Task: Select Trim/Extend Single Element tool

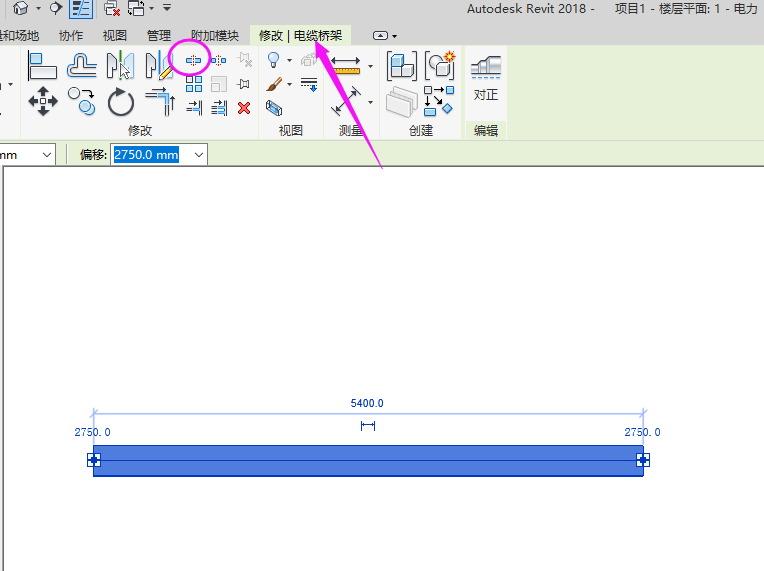Action: tap(194, 108)
